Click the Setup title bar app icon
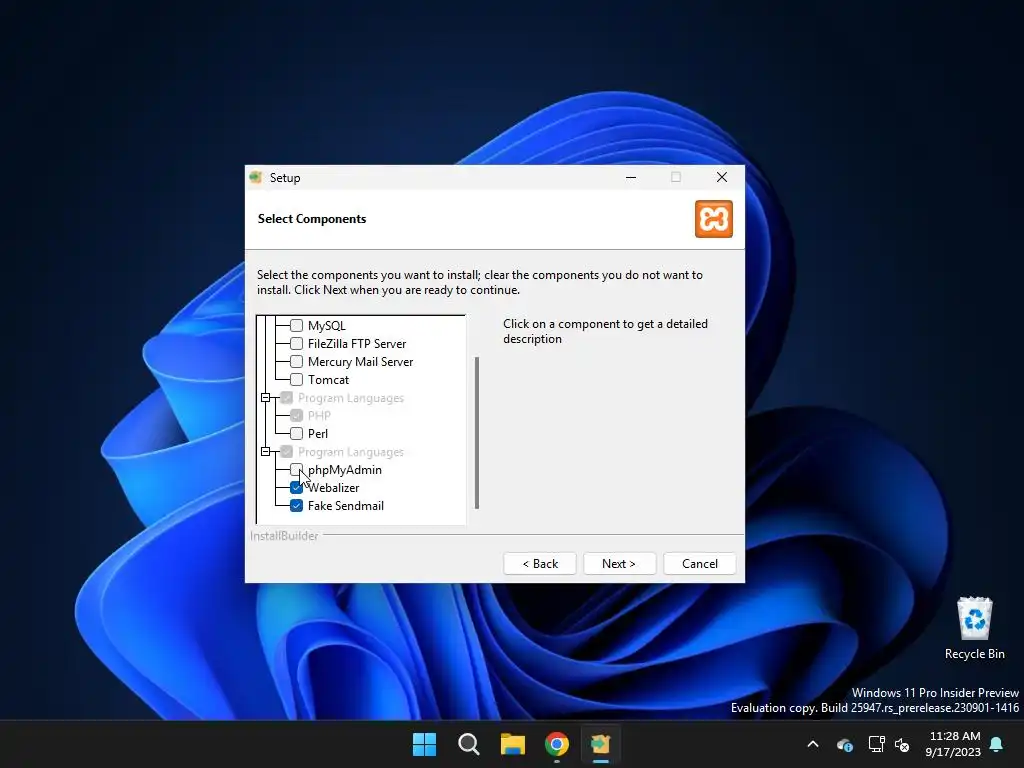This screenshot has height=768, width=1024. (256, 178)
